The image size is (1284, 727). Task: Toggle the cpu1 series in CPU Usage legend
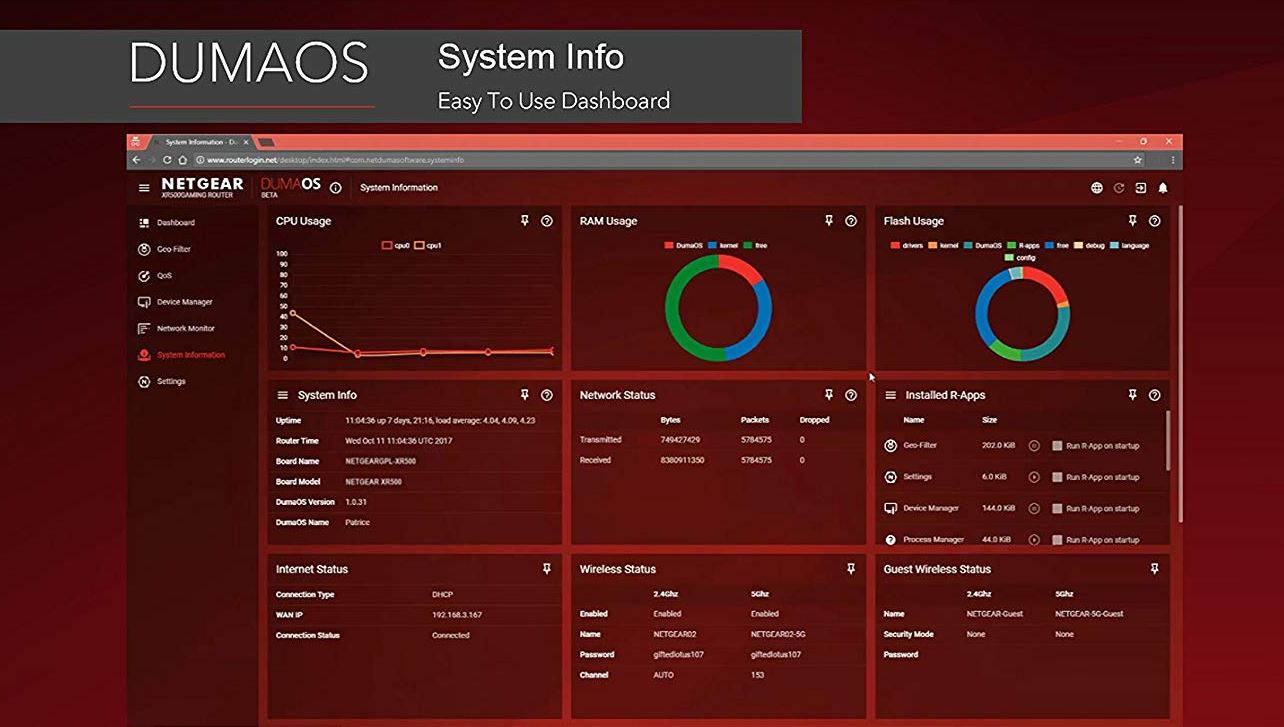[428, 245]
